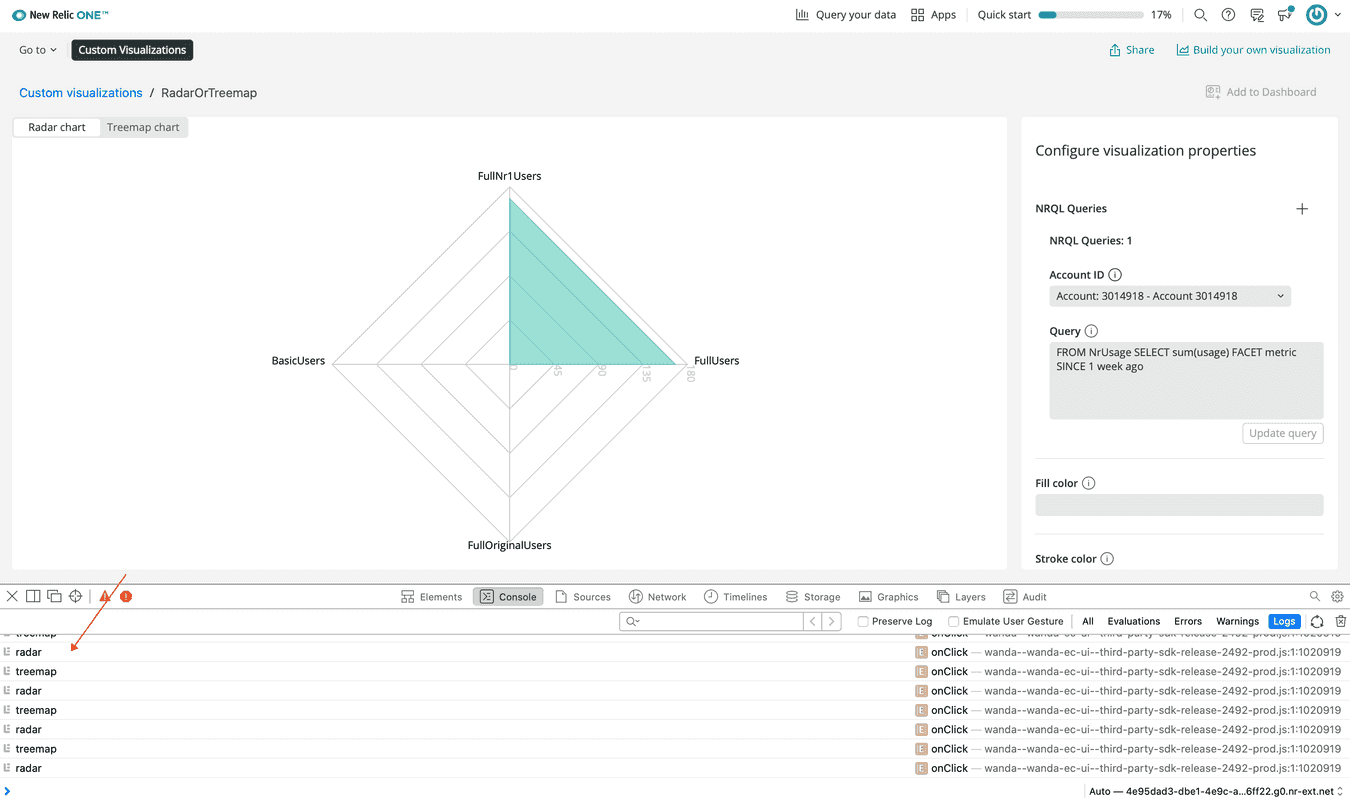Screen dimensions: 1350x800
Task: Click the Custom Visualizations pill
Action: 132,50
